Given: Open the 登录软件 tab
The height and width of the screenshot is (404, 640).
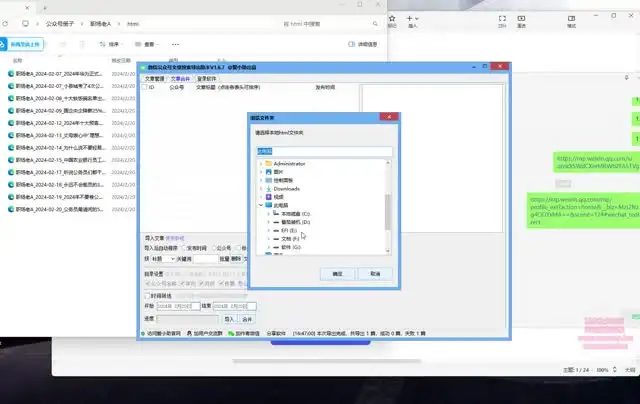Looking at the screenshot, I should click(x=207, y=77).
